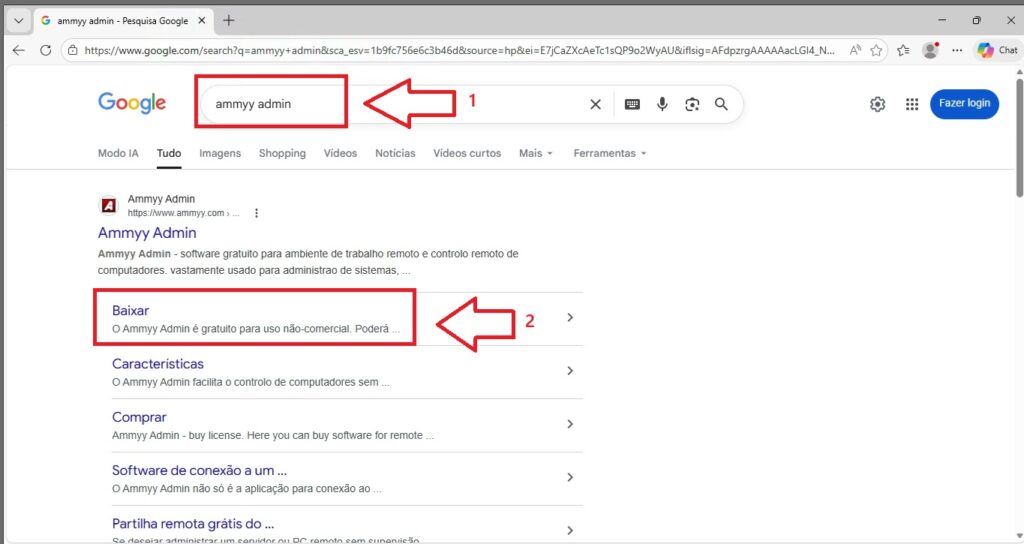Expand the Características sitelink chevron
This screenshot has width=1024, height=544.
[570, 371]
